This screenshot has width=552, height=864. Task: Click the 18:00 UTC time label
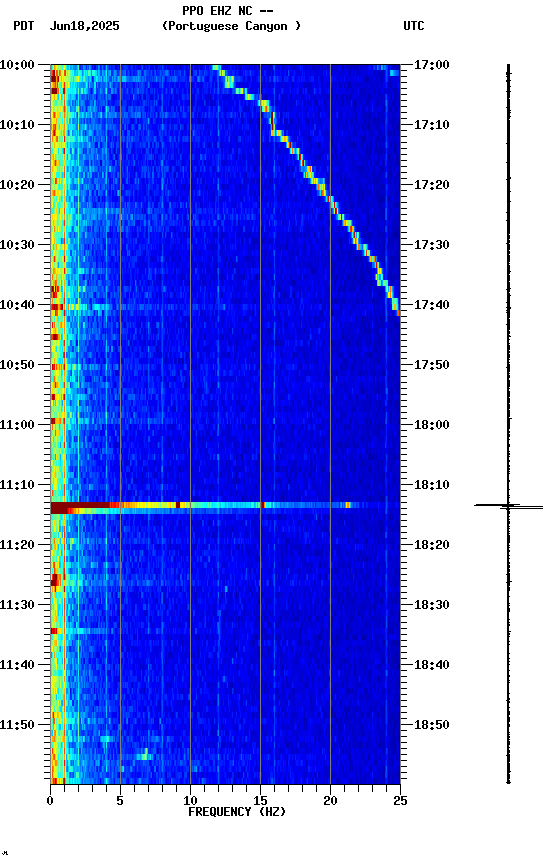pos(432,425)
